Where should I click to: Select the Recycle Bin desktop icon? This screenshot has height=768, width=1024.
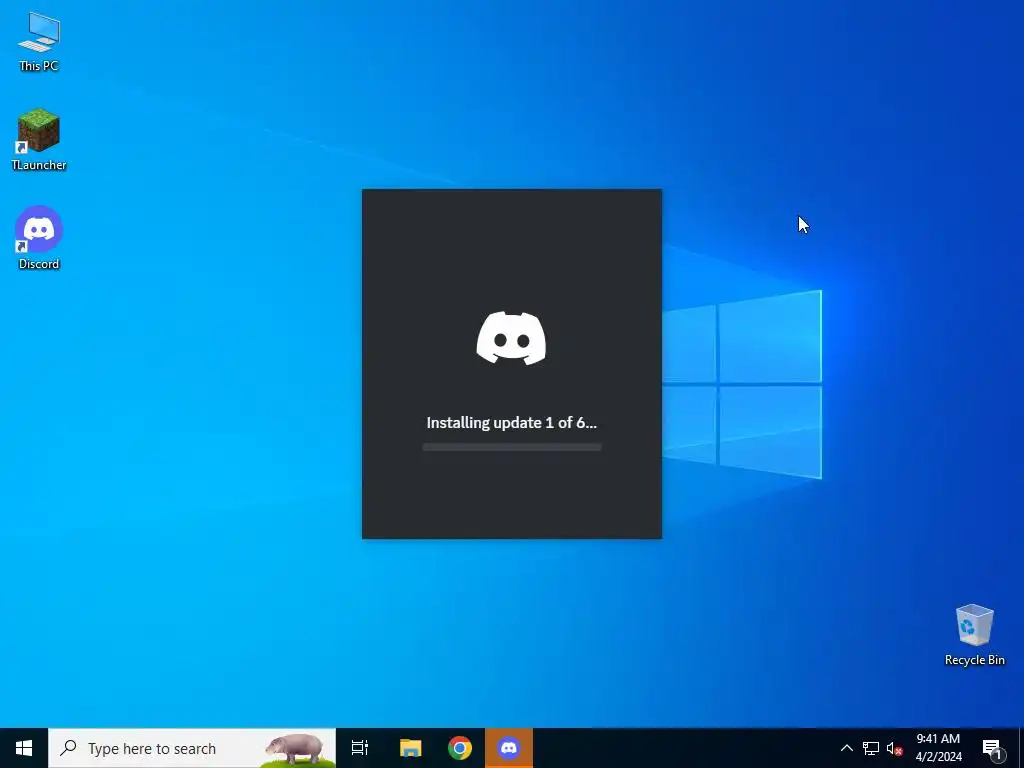[x=974, y=635]
